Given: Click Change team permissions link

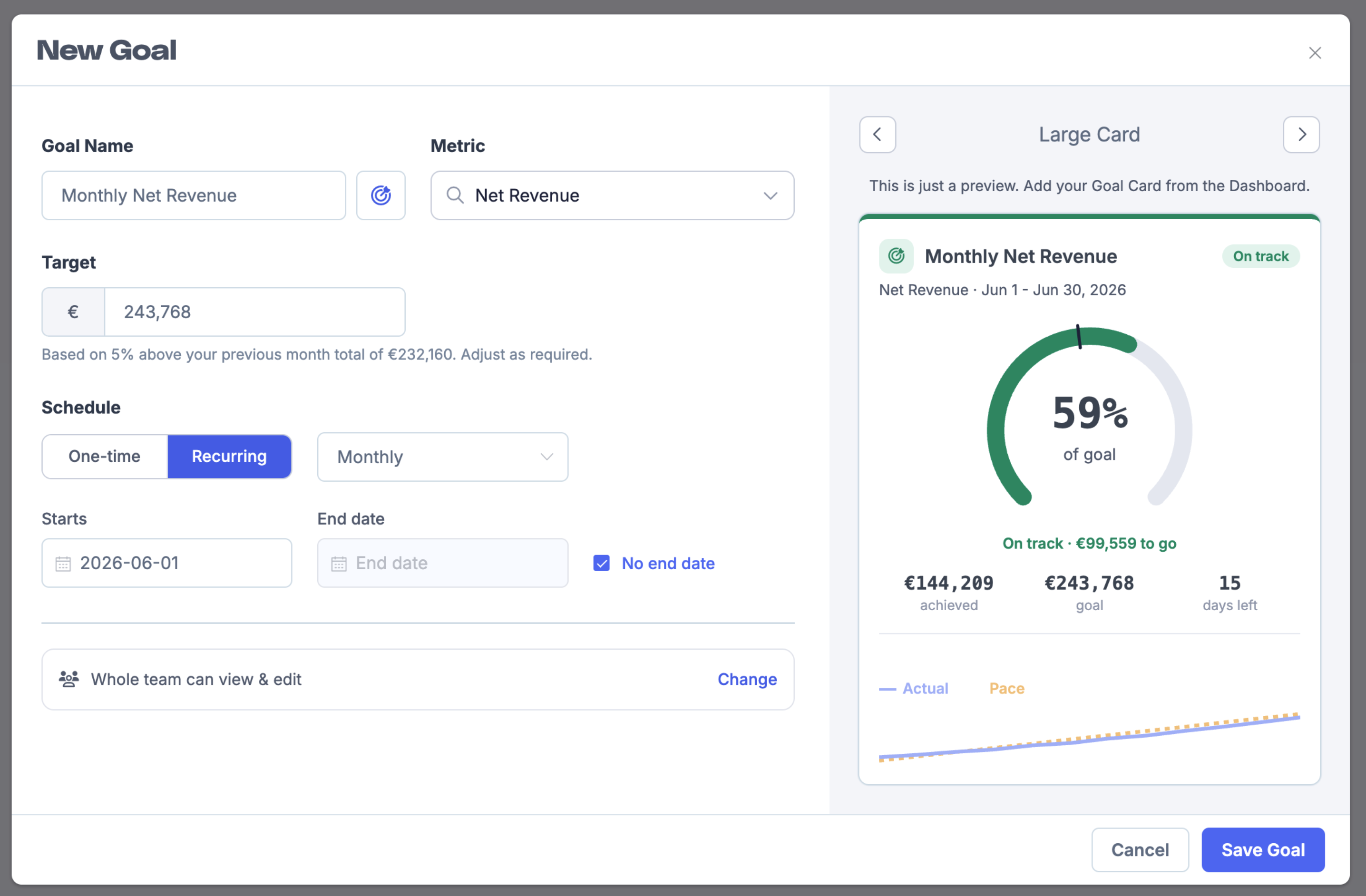Looking at the screenshot, I should click(x=747, y=679).
